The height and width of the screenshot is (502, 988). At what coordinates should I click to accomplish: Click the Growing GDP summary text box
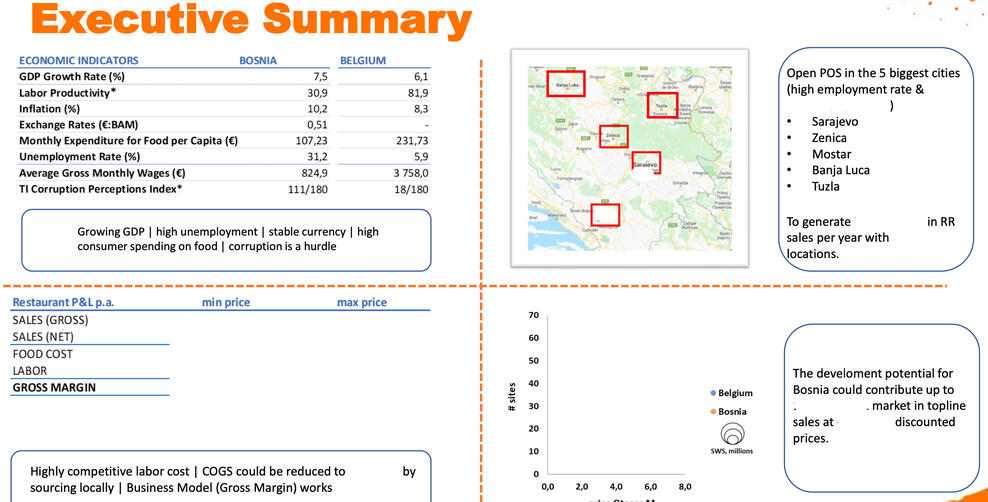[x=226, y=239]
